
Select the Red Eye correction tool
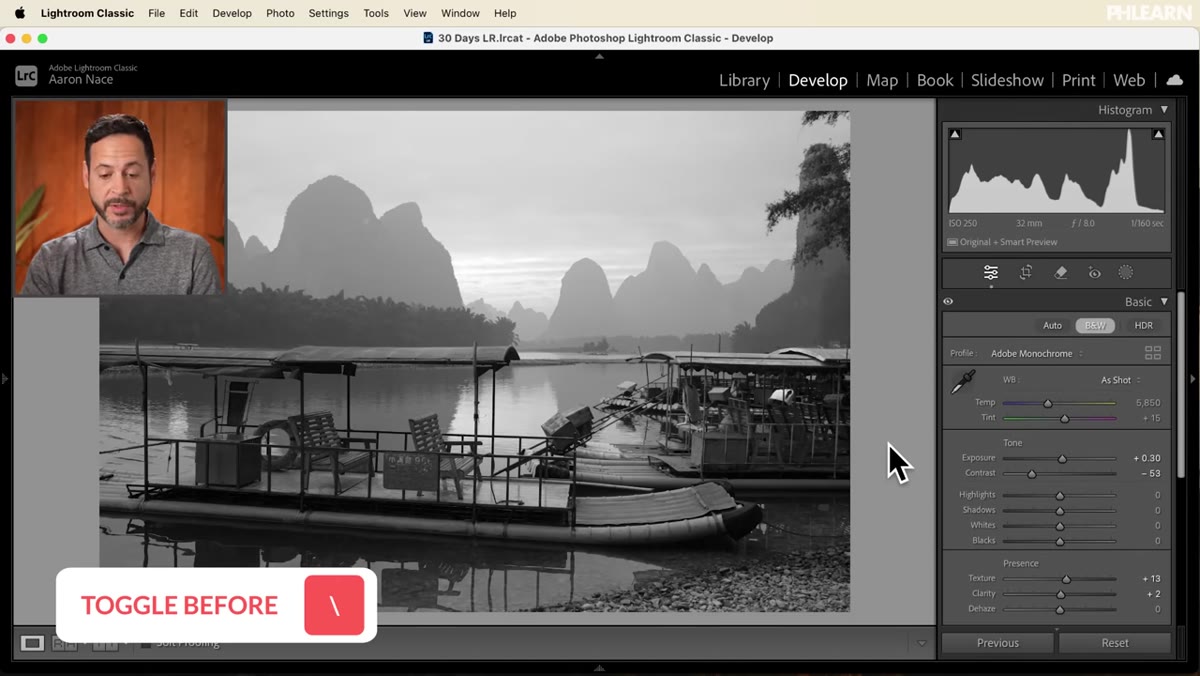pos(1095,272)
